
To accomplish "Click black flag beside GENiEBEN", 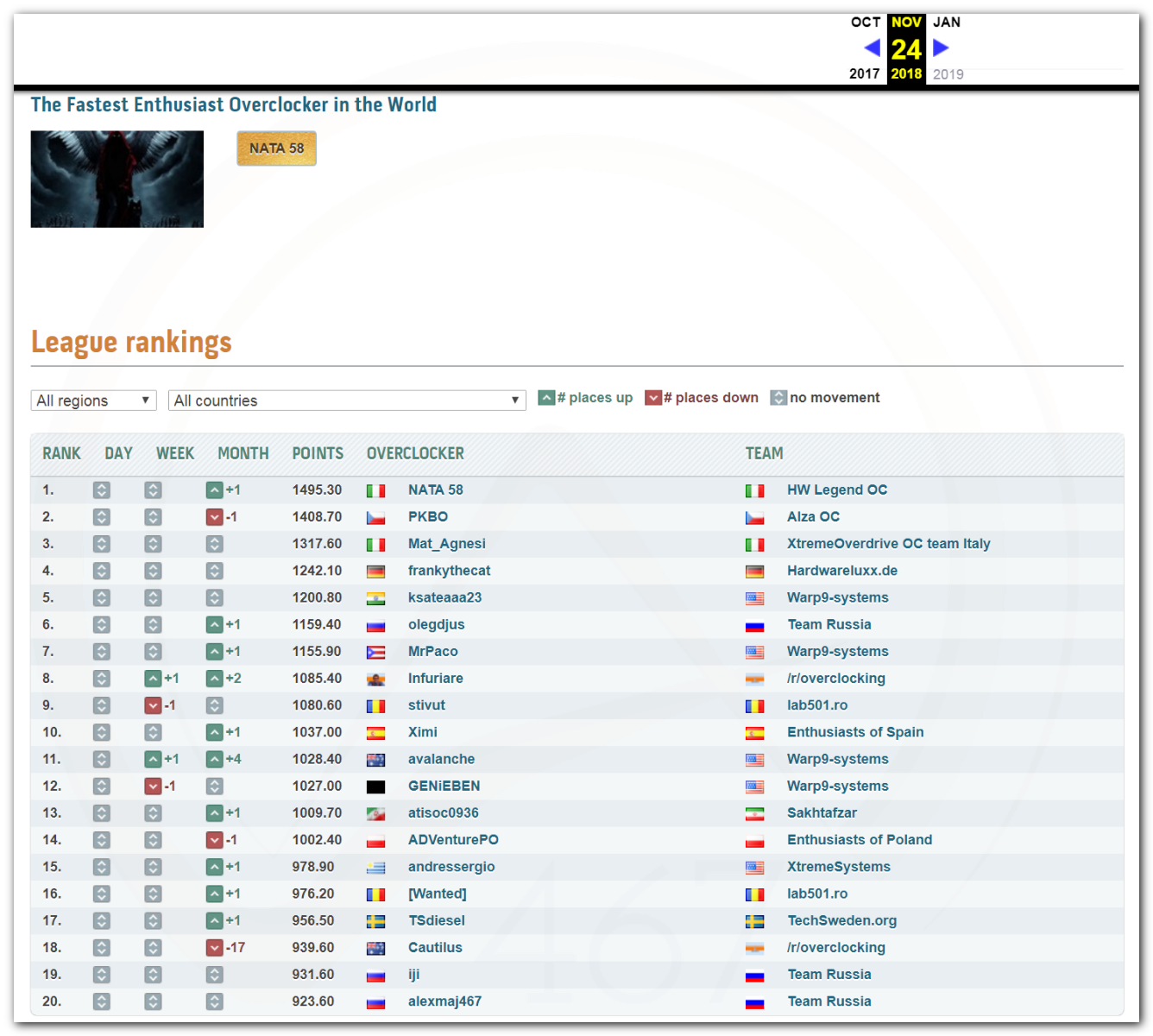I will coord(375,787).
